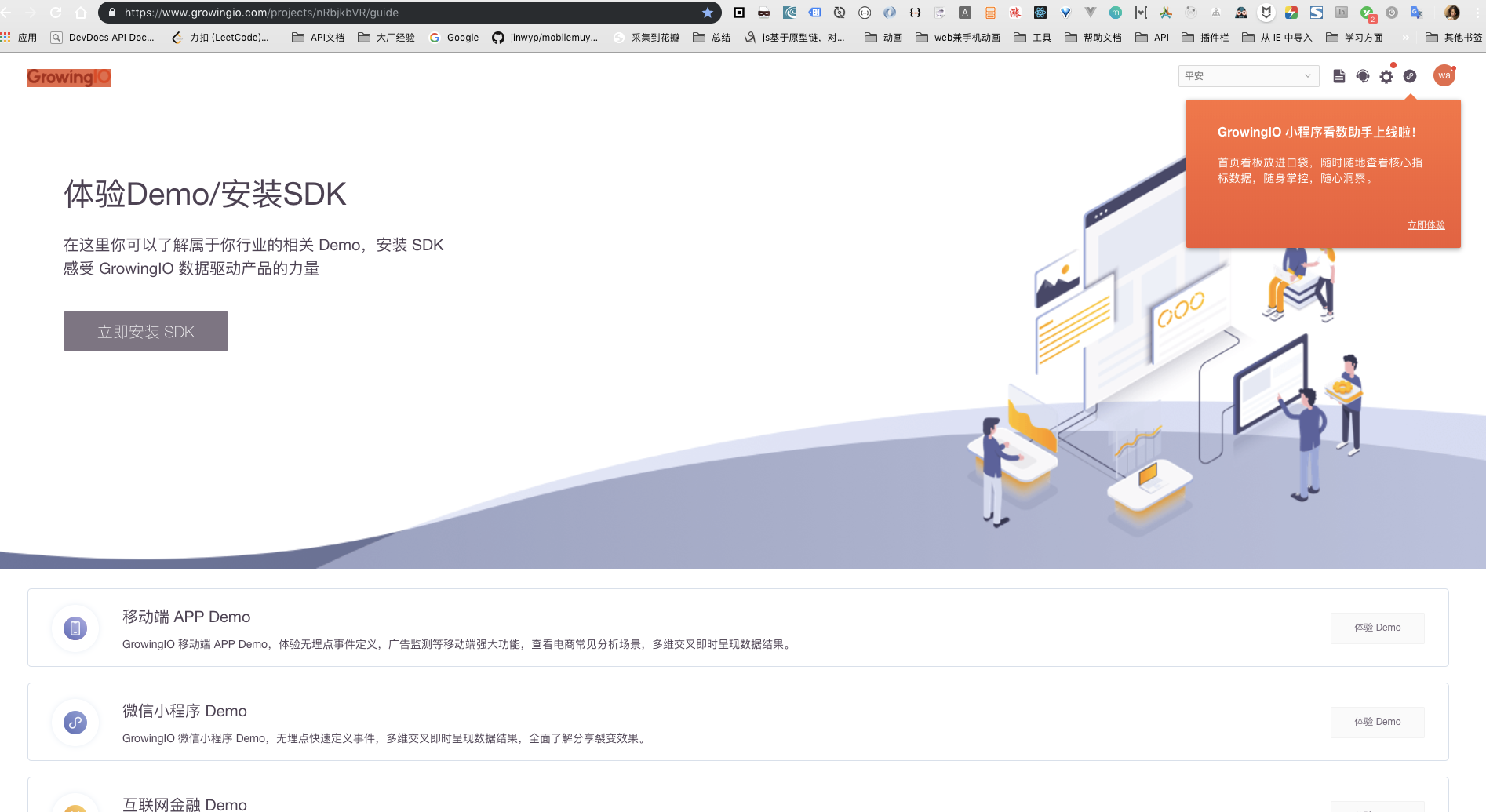Bookmark this page with the star icon
This screenshot has width=1486, height=812.
[x=708, y=13]
